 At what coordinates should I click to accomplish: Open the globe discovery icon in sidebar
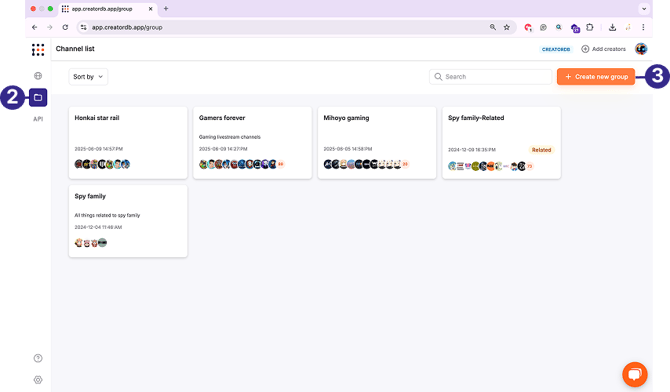pyautogui.click(x=38, y=76)
